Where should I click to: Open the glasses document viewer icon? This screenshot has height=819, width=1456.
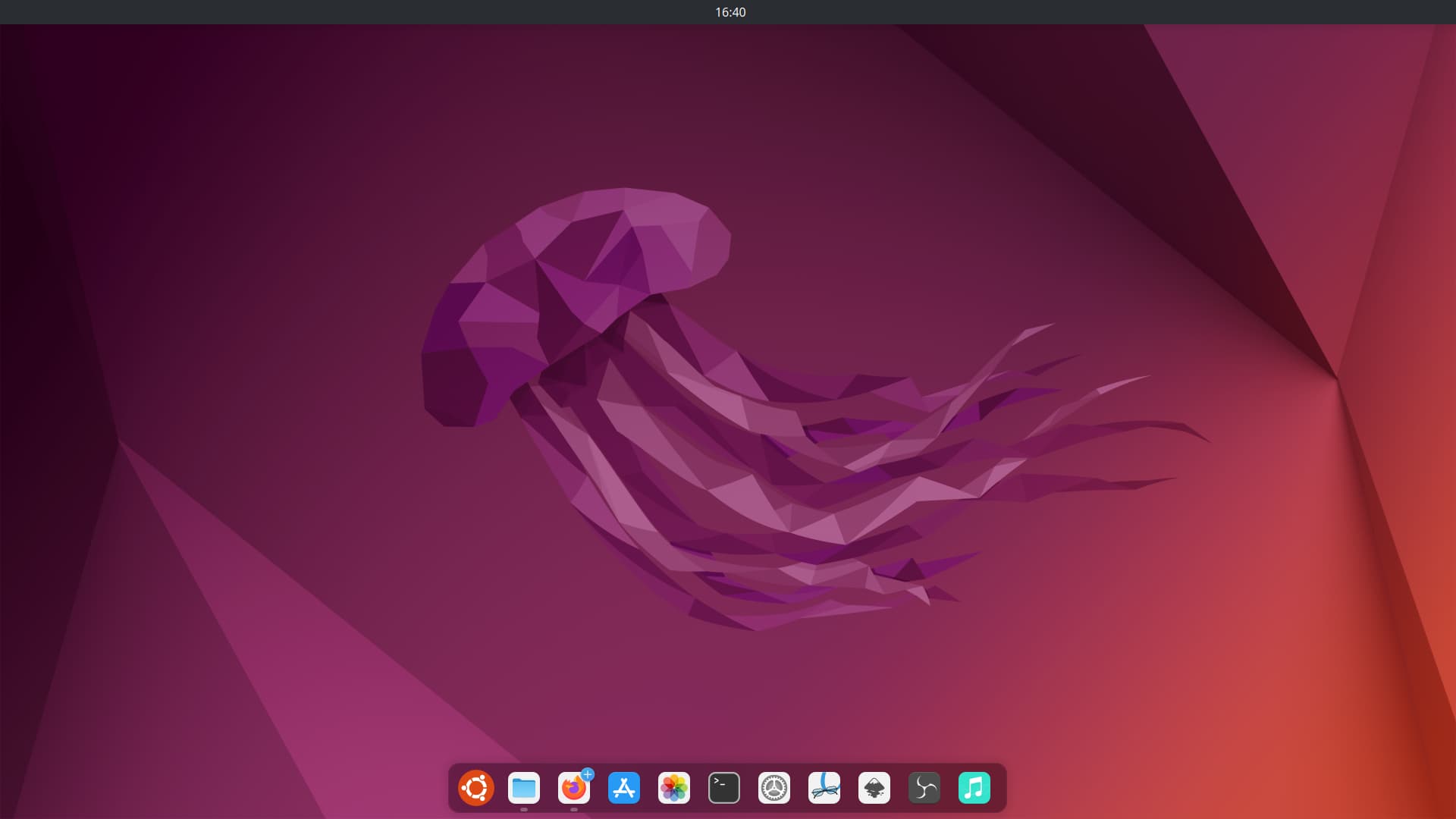point(824,788)
